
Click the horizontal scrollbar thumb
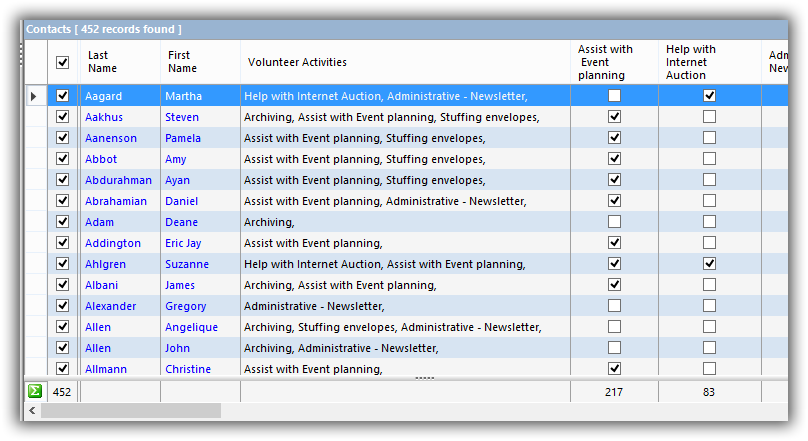coord(130,411)
